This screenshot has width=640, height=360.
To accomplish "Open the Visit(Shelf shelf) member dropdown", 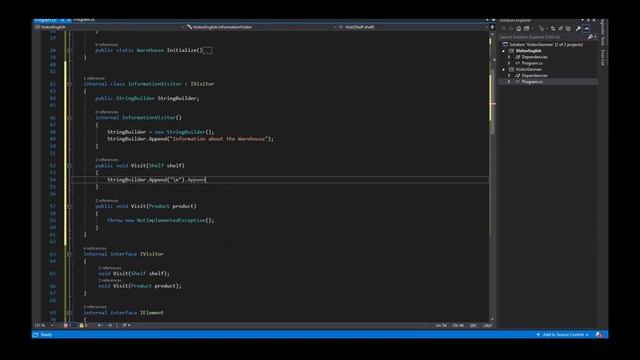I will click(x=413, y=27).
